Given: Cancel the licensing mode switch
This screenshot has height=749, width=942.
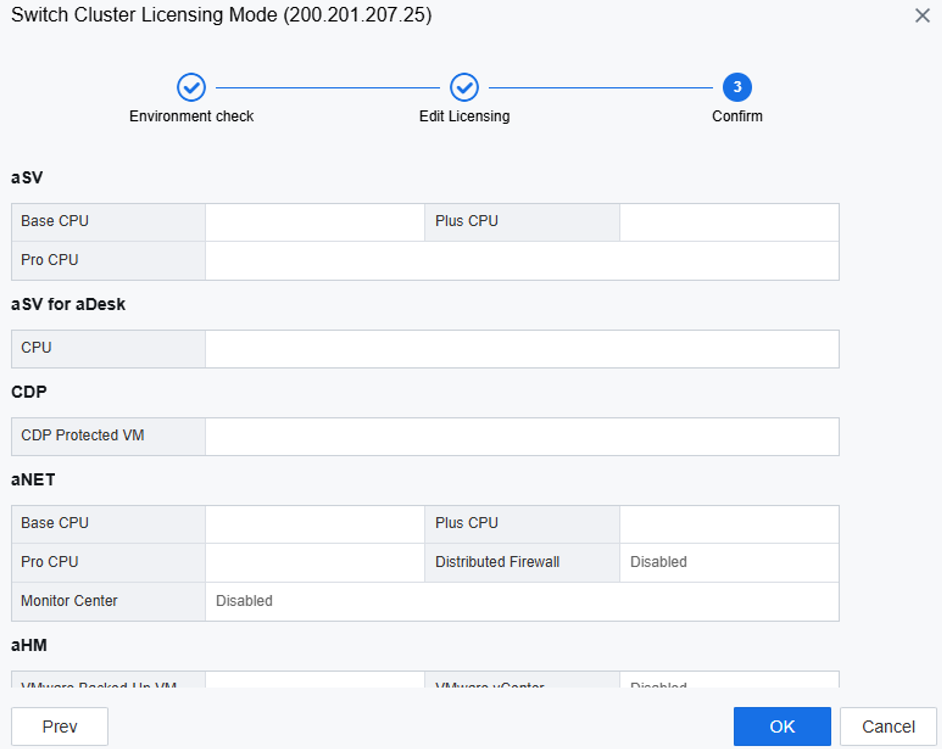Looking at the screenshot, I should pos(888,727).
